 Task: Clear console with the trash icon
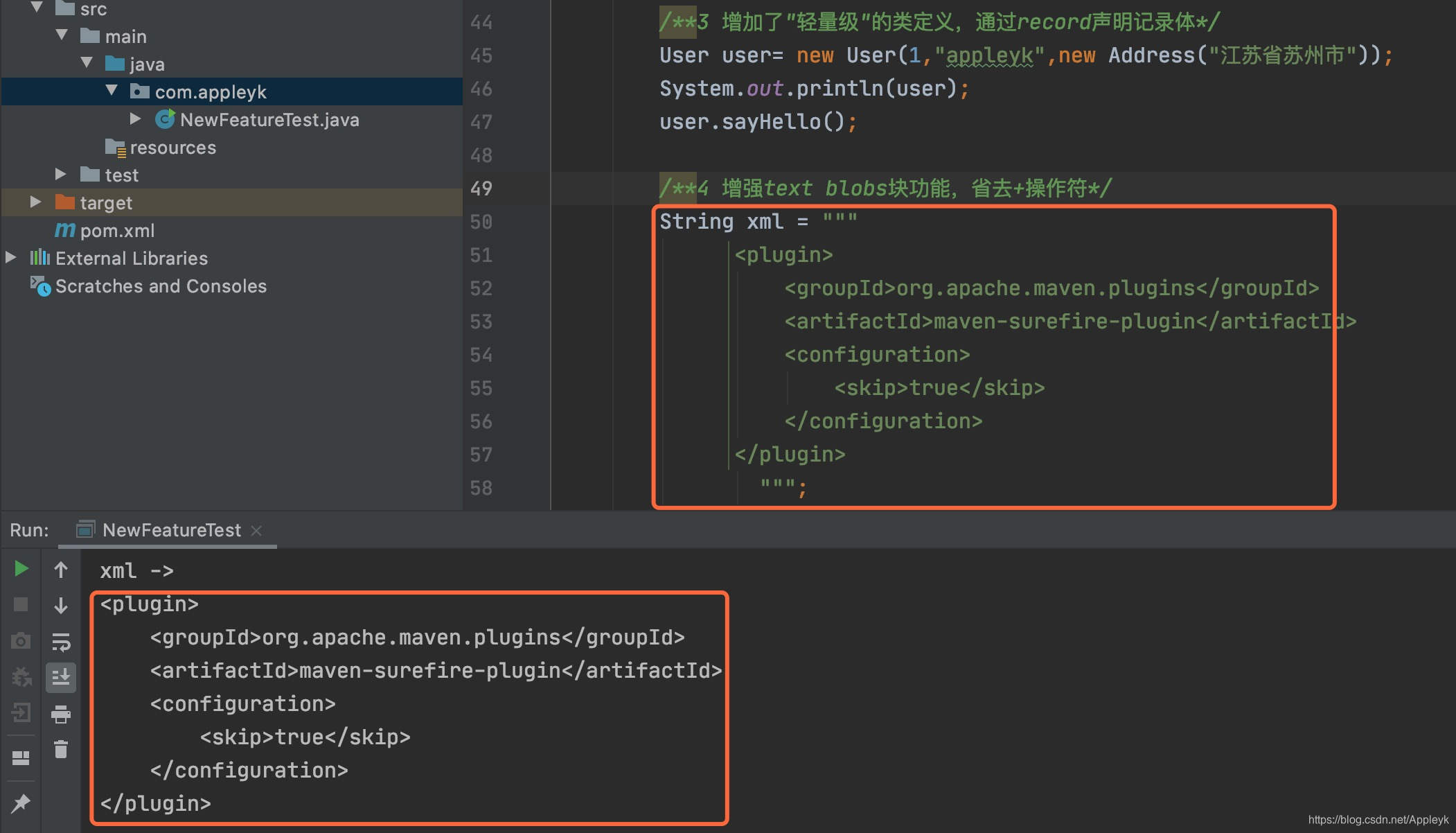pyautogui.click(x=61, y=749)
